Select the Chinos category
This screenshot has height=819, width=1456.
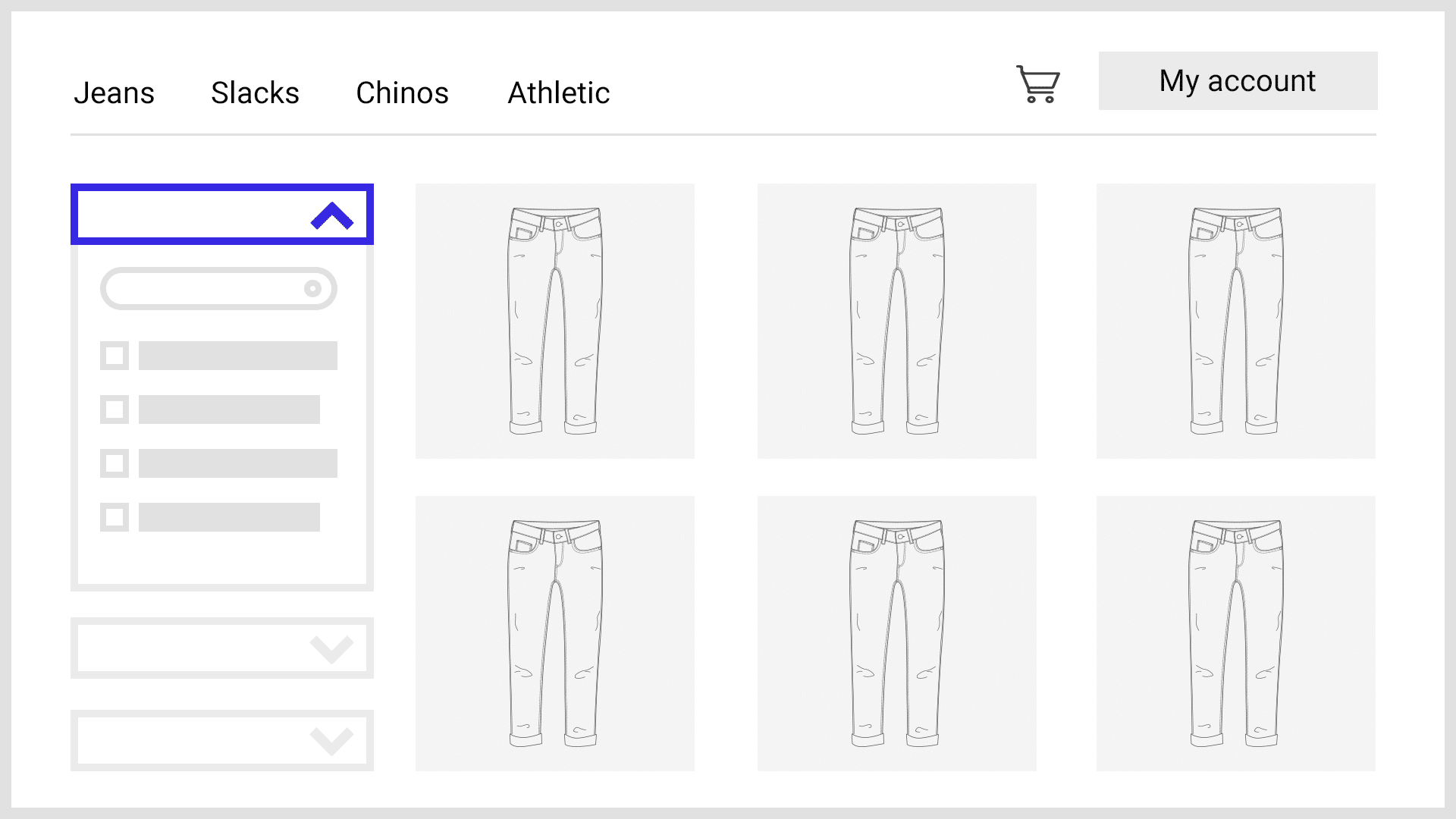(x=402, y=93)
